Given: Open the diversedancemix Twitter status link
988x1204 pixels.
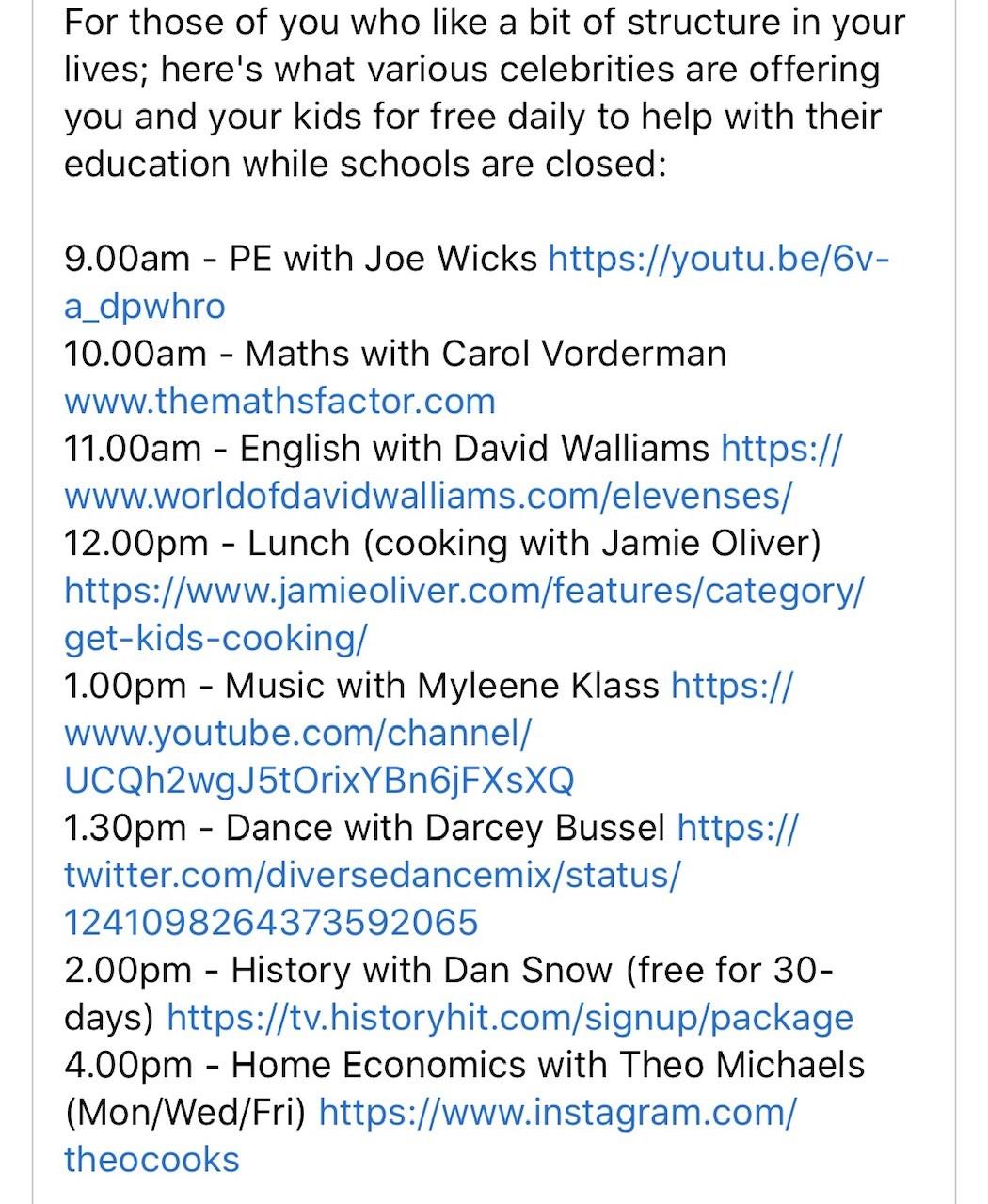Looking at the screenshot, I should [x=372, y=876].
